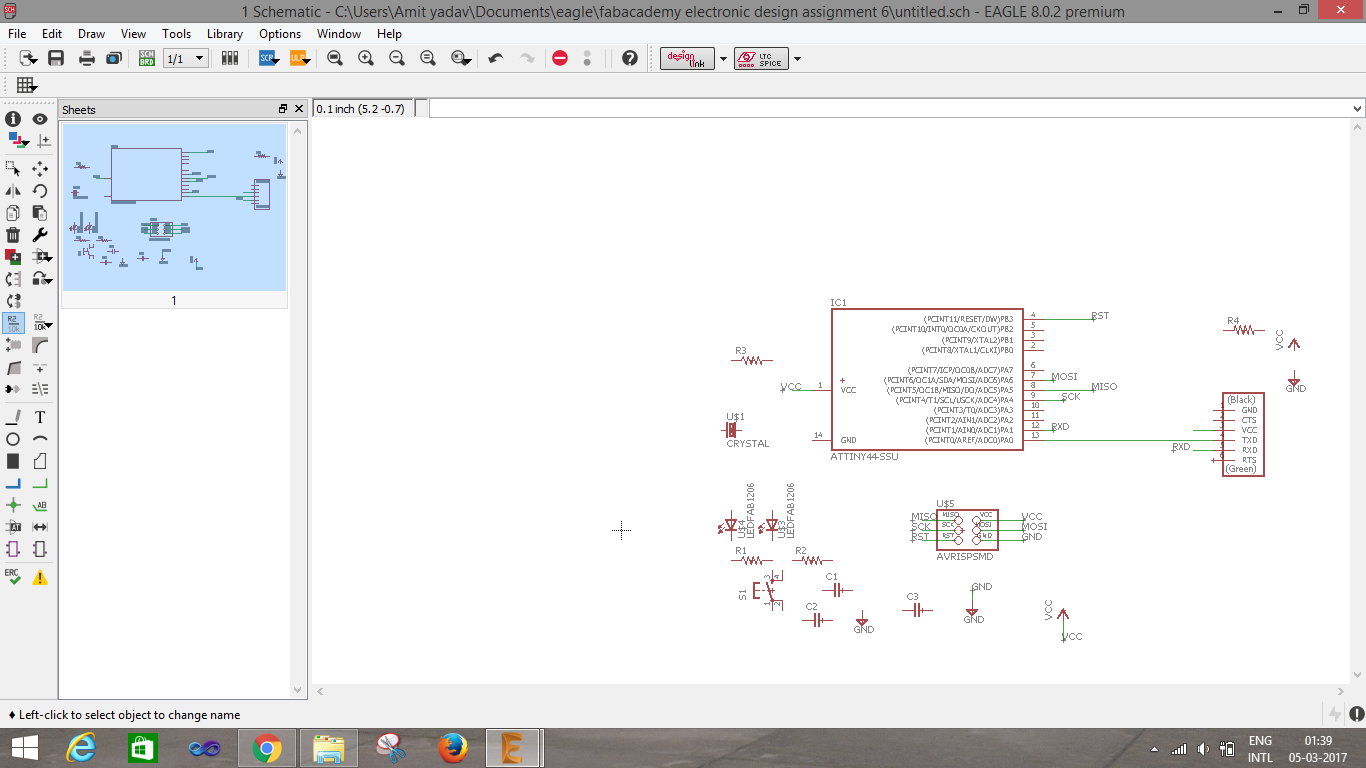Open the Draw menu
Image resolution: width=1366 pixels, height=768 pixels.
coord(91,34)
